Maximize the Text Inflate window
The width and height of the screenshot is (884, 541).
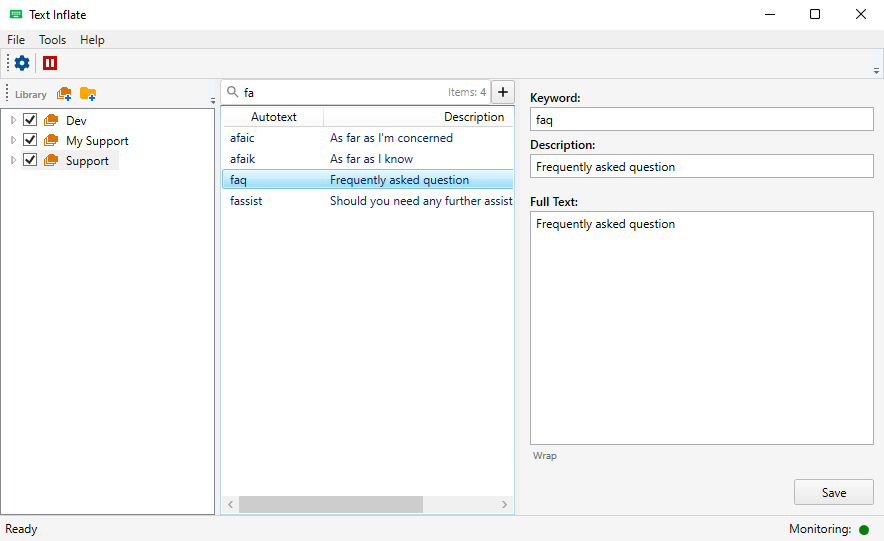tap(815, 14)
